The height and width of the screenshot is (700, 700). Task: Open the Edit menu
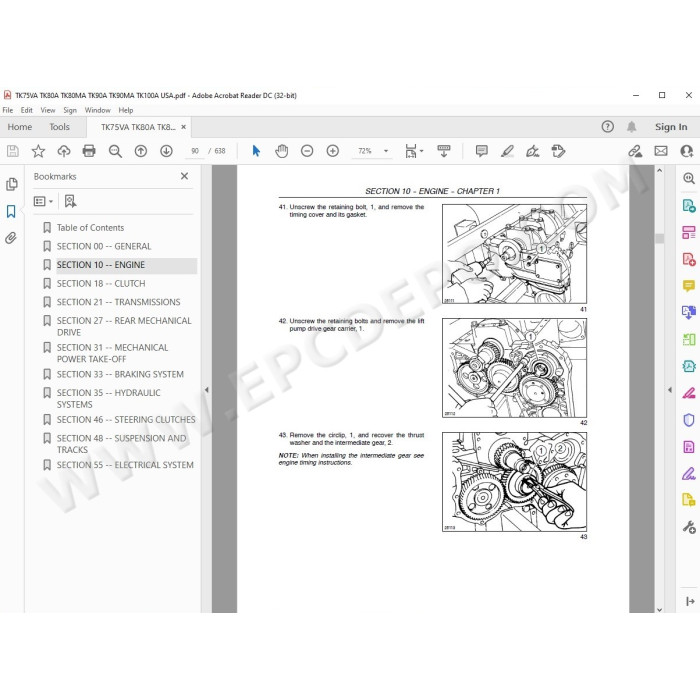click(26, 110)
